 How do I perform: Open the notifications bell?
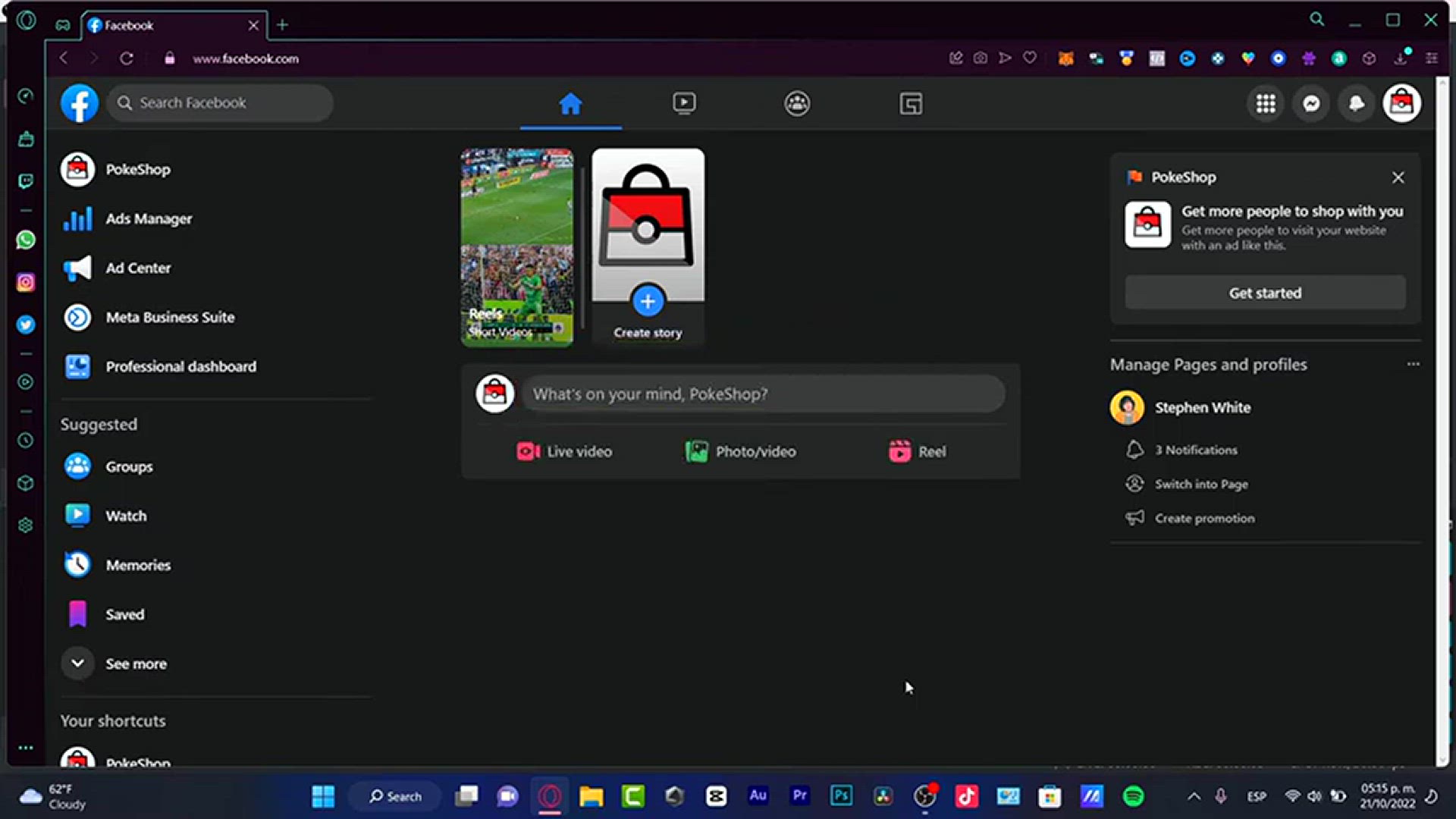[1357, 104]
